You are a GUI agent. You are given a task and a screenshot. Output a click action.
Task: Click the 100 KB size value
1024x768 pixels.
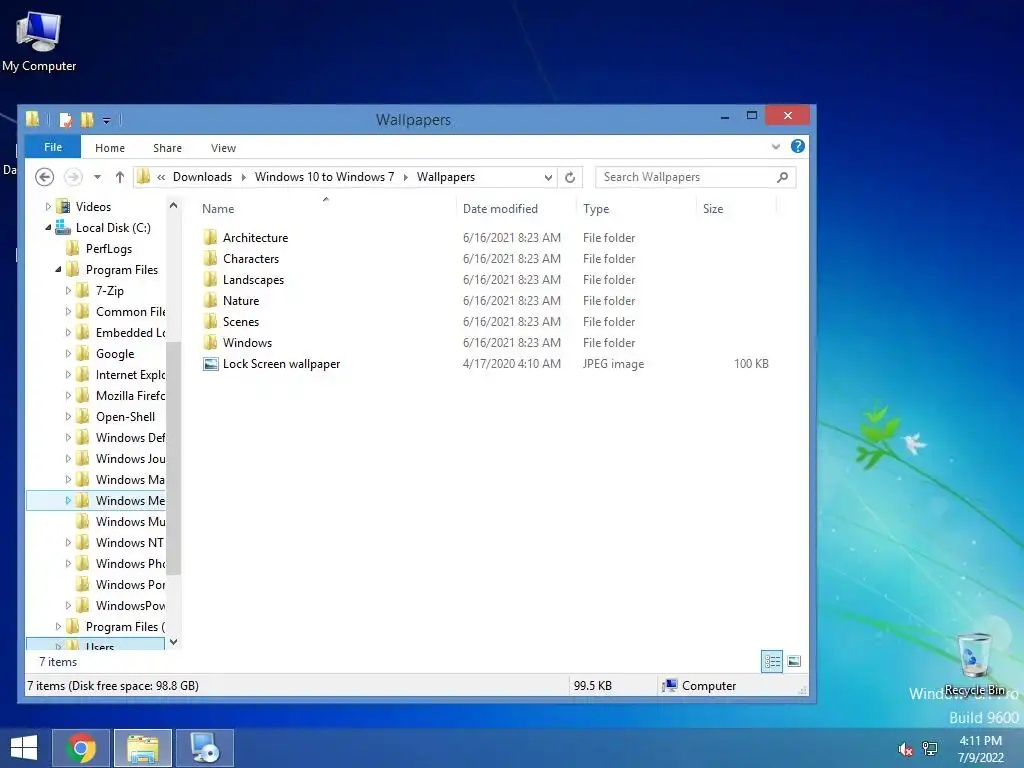pos(751,364)
